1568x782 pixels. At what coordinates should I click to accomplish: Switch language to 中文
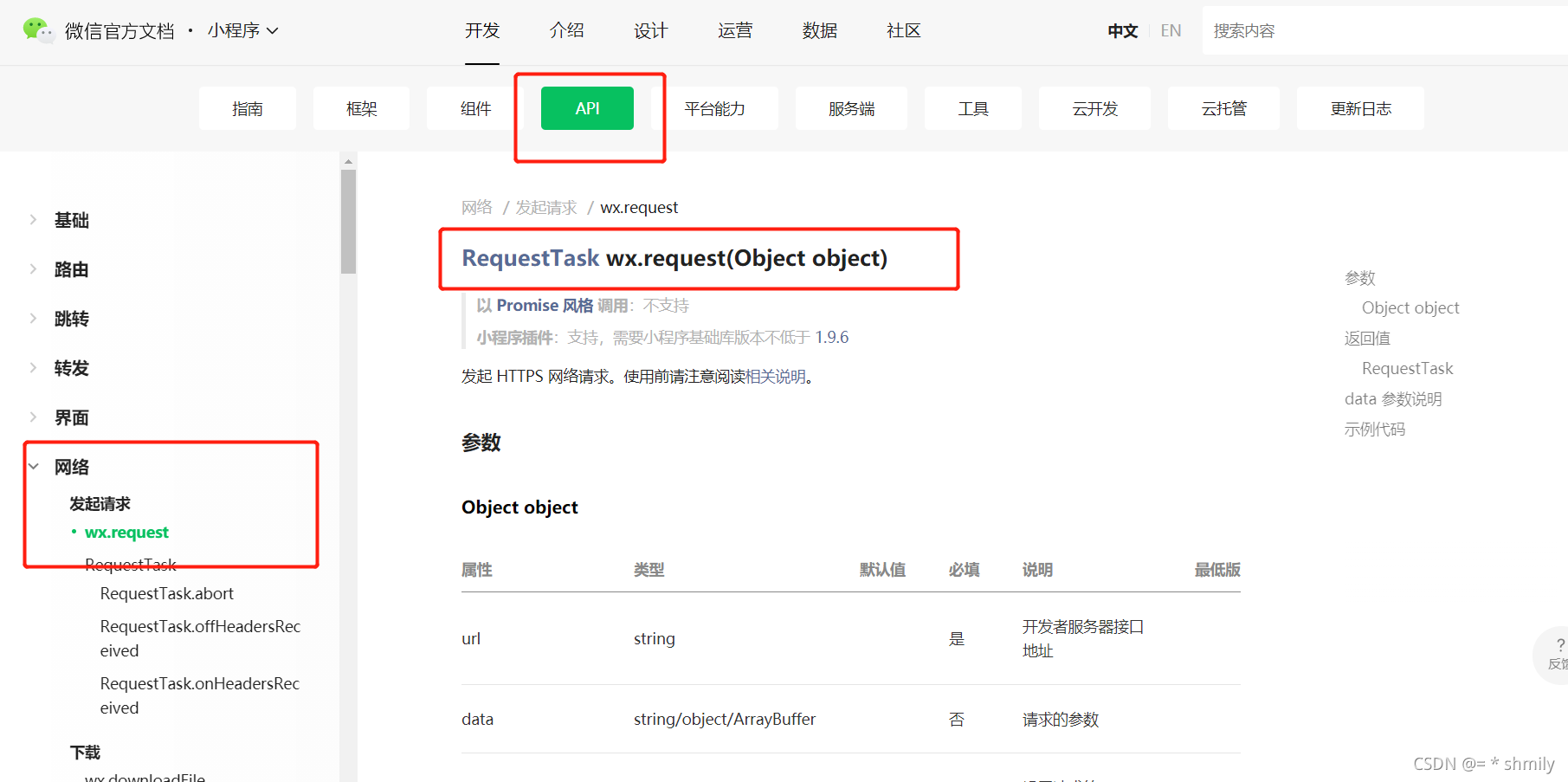[1122, 30]
